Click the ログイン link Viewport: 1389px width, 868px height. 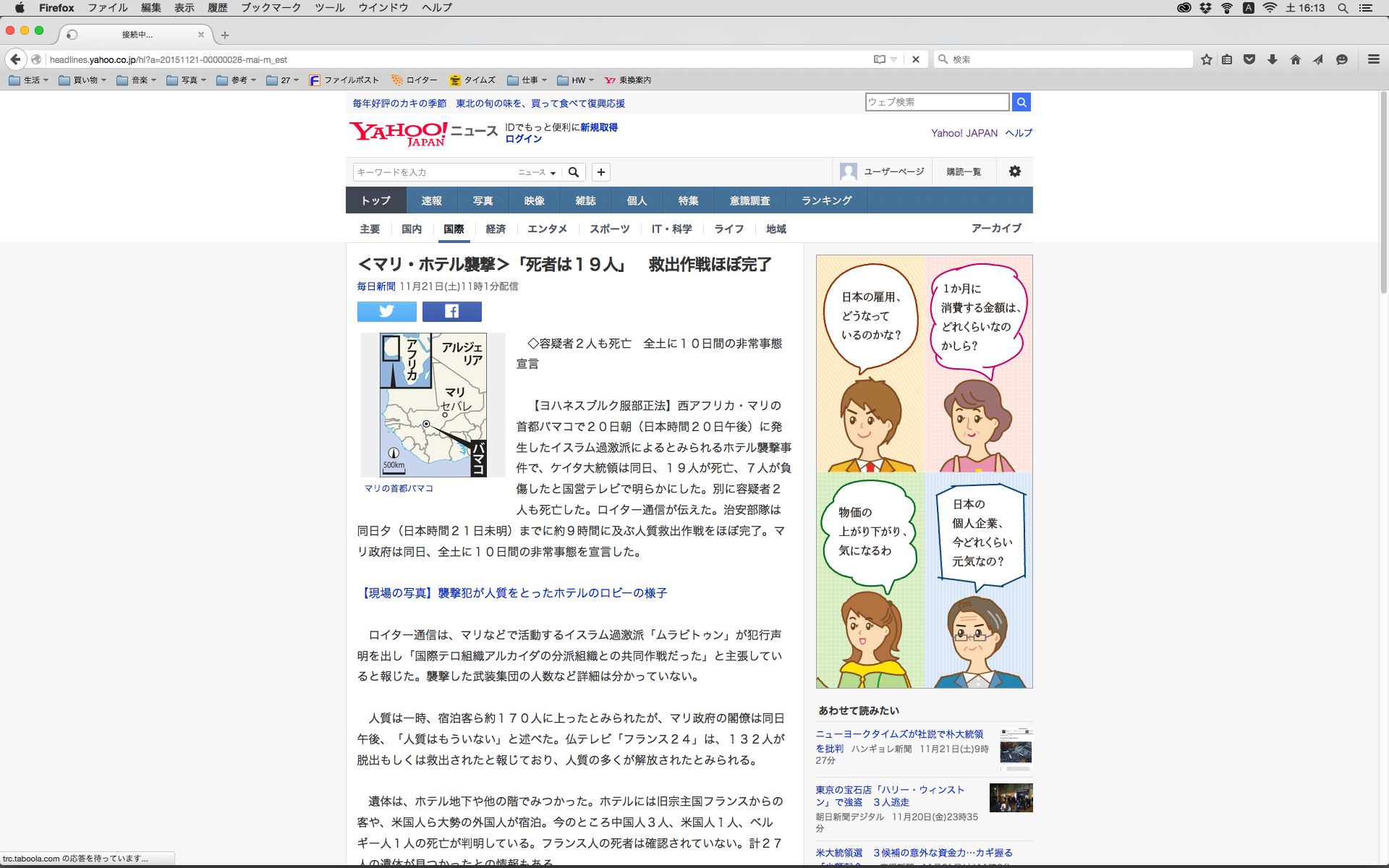tap(523, 139)
